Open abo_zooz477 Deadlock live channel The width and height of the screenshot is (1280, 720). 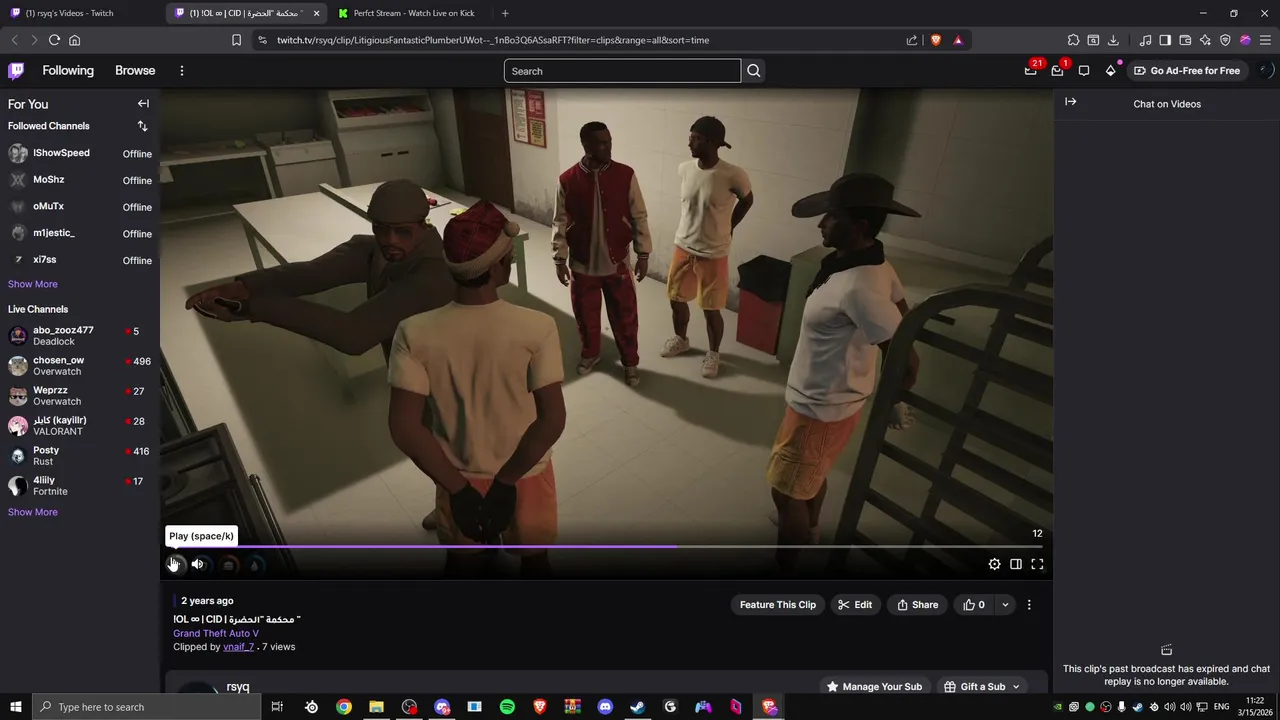pyautogui.click(x=80, y=336)
